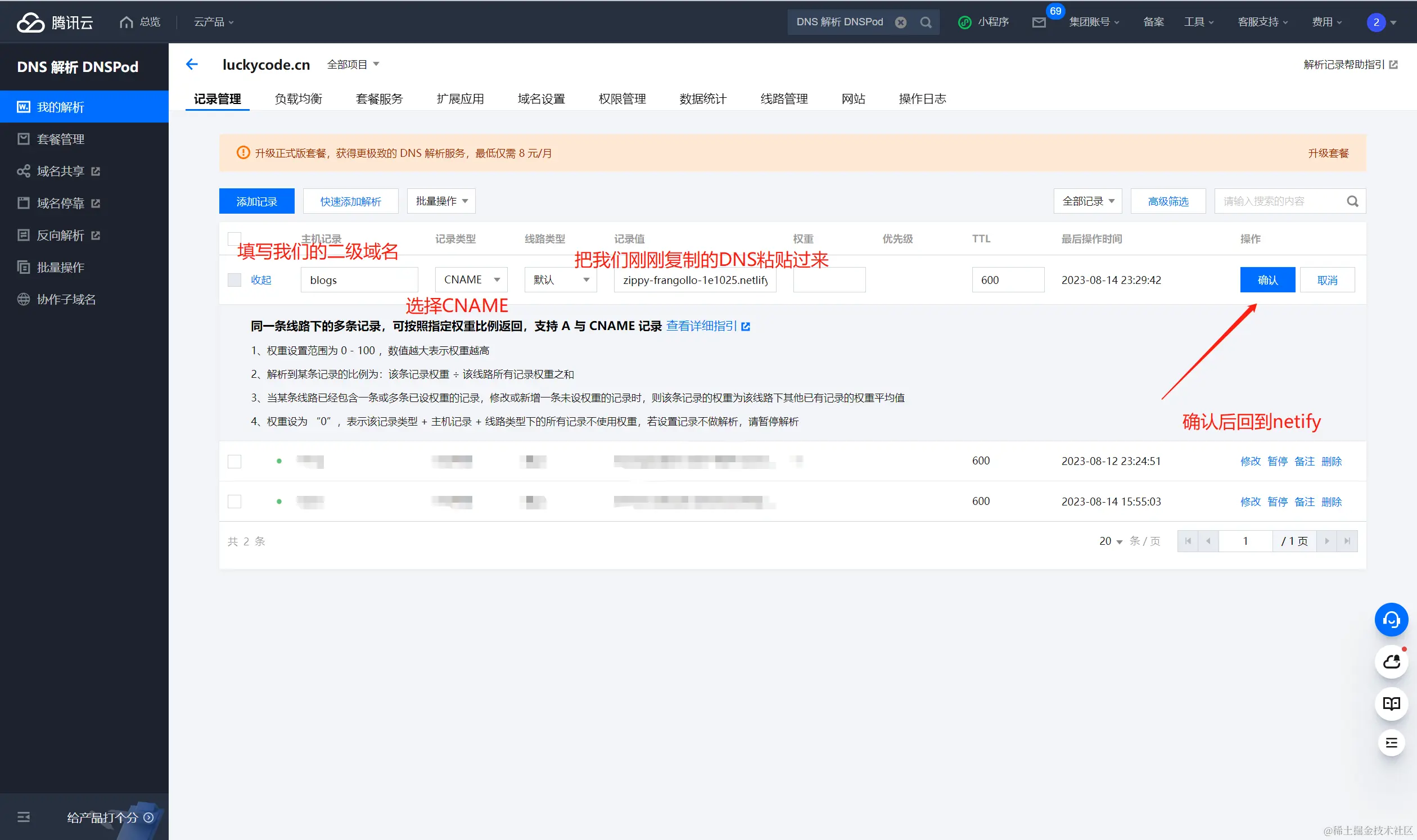
Task: Click the 取消 button
Action: point(1327,279)
